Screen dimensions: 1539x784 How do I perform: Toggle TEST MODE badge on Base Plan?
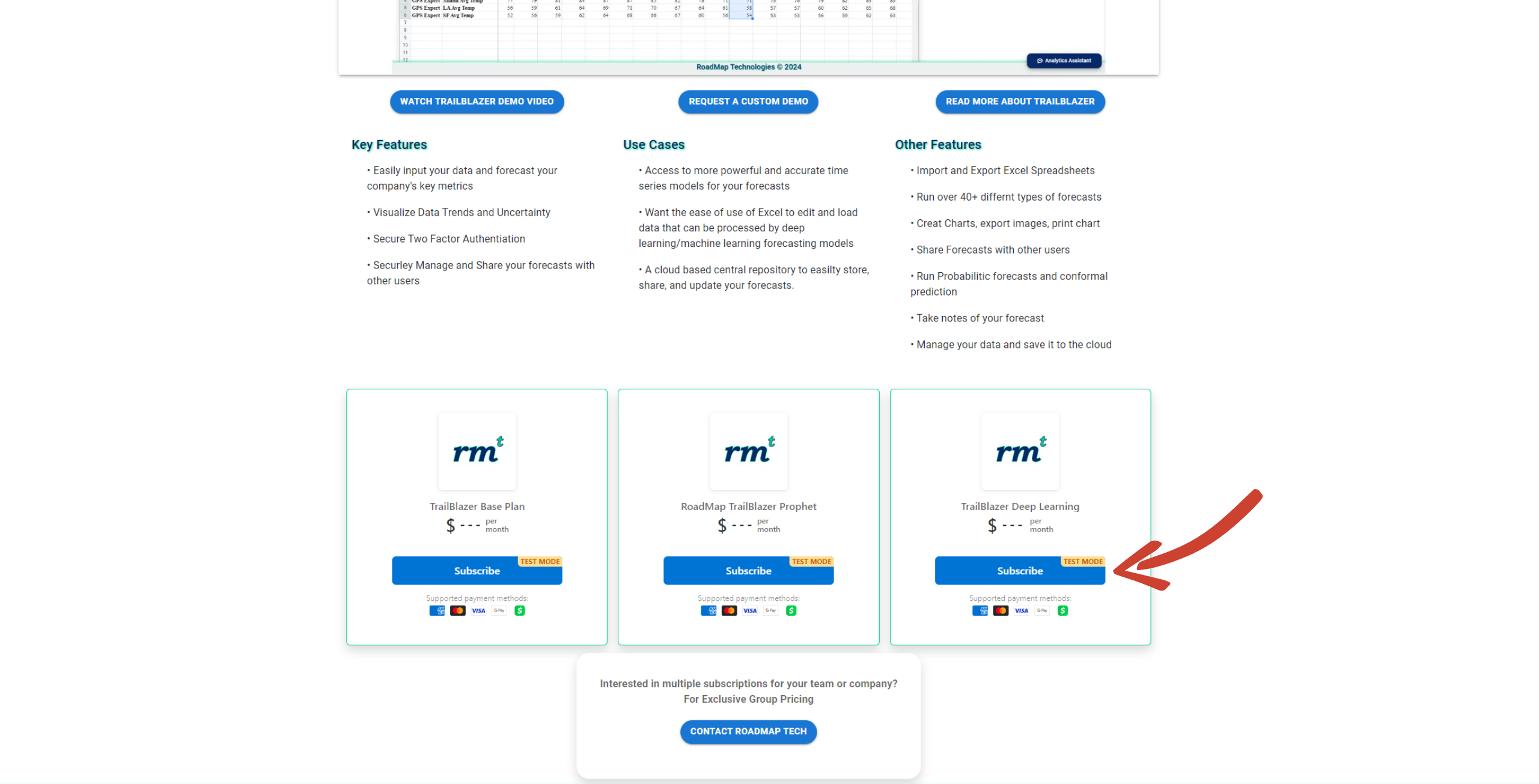(539, 561)
